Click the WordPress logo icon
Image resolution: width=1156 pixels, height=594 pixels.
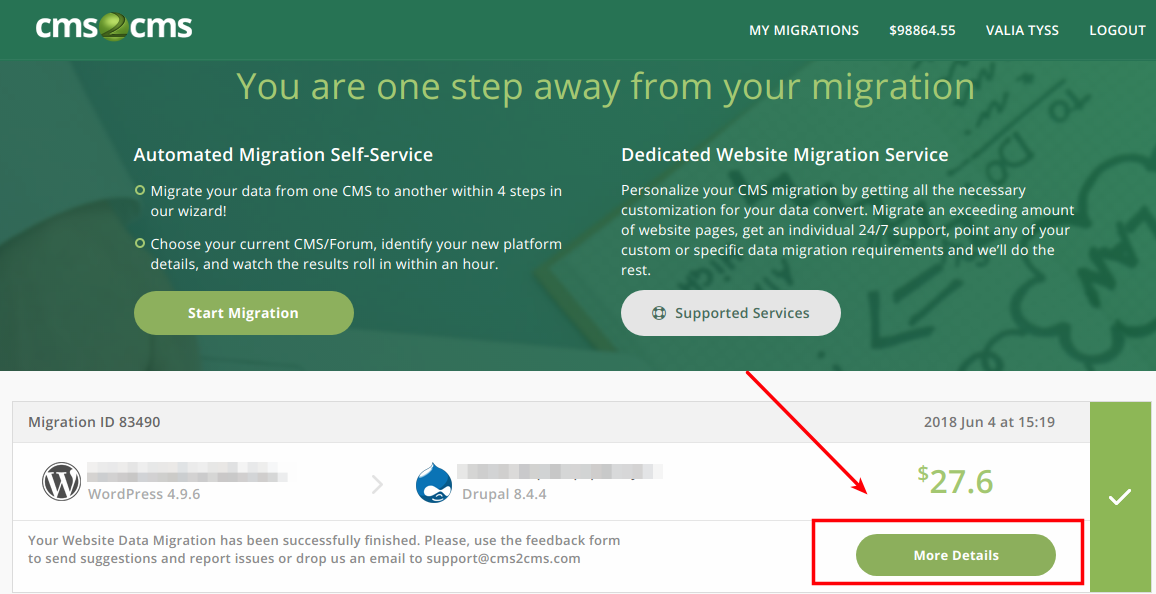61,481
